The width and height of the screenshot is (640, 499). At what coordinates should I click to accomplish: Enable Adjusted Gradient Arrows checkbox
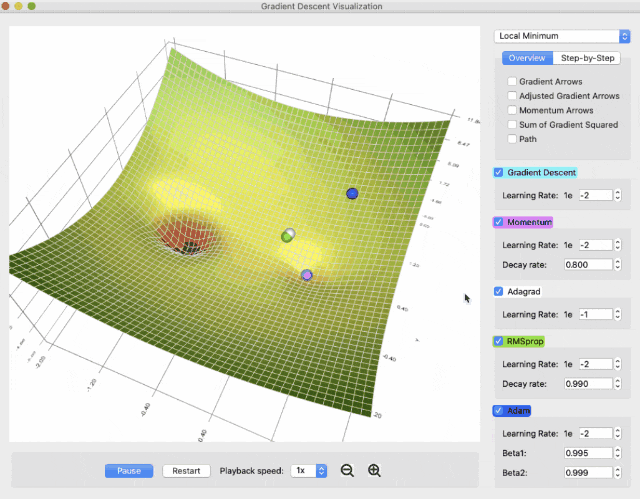coord(512,95)
